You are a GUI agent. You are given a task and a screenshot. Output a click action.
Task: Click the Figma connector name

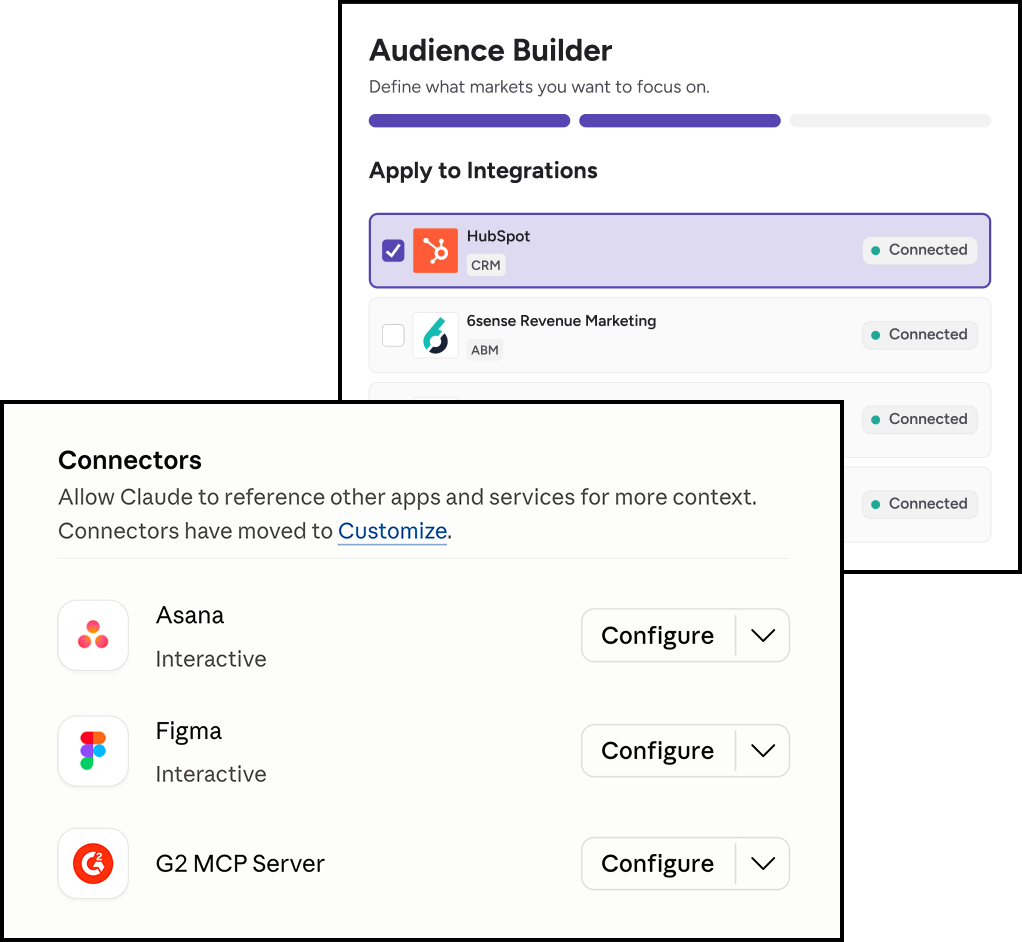(188, 731)
